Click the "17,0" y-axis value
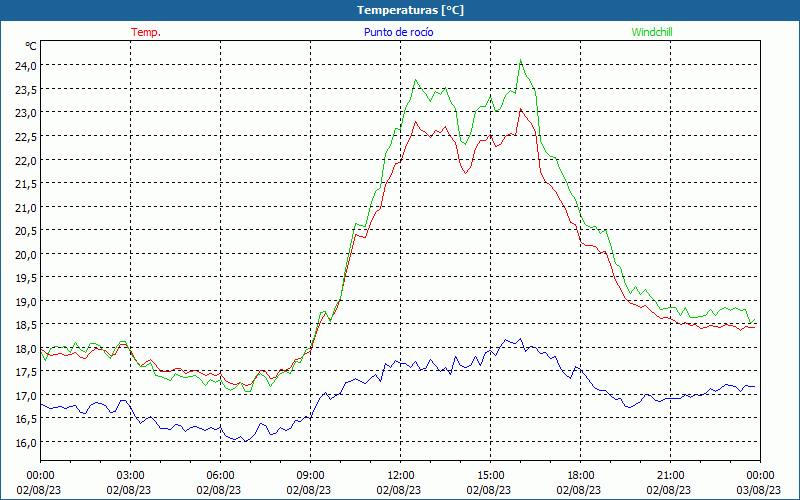 26,396
